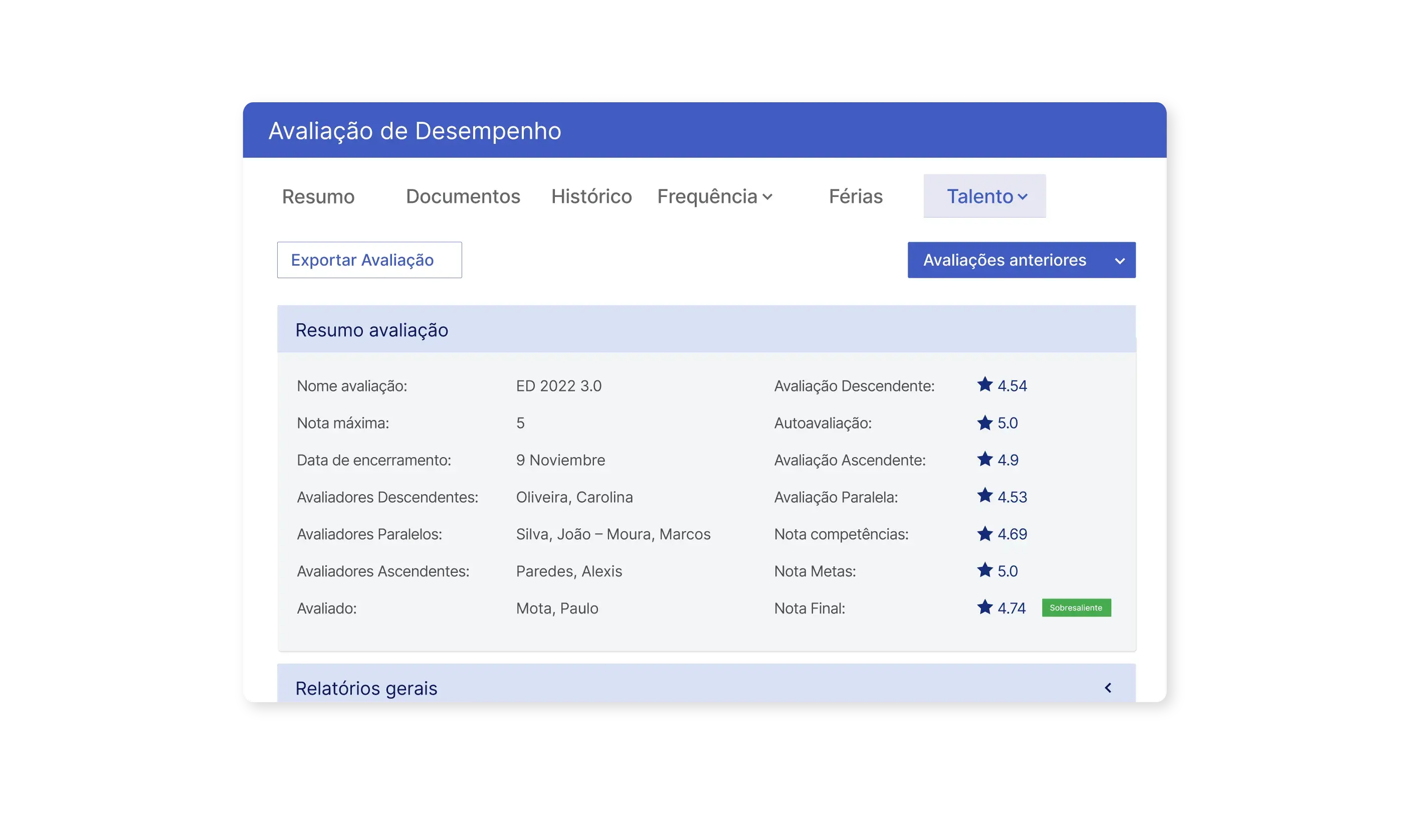
Task: Select the Férias tab
Action: point(855,196)
